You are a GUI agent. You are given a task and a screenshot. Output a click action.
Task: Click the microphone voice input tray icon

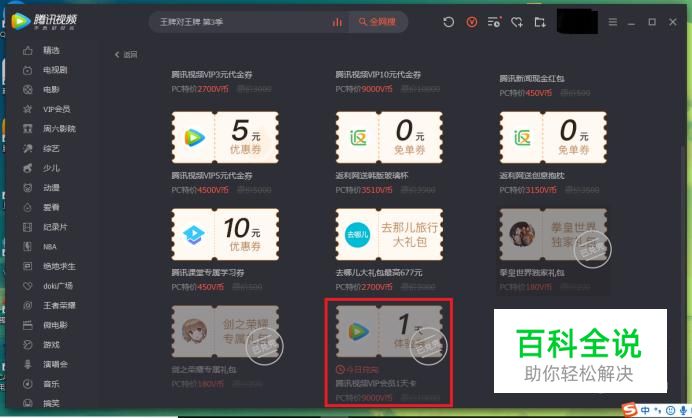(x=684, y=410)
